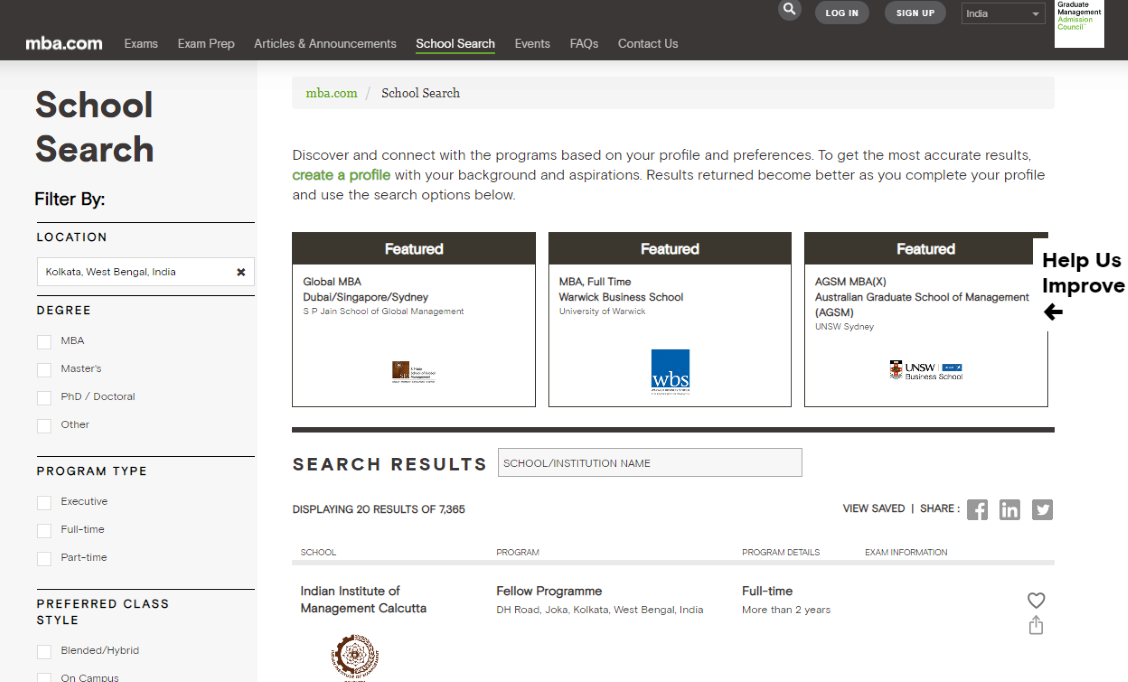This screenshot has height=682, width=1128.
Task: Click the S P Jain school logo
Action: [414, 371]
